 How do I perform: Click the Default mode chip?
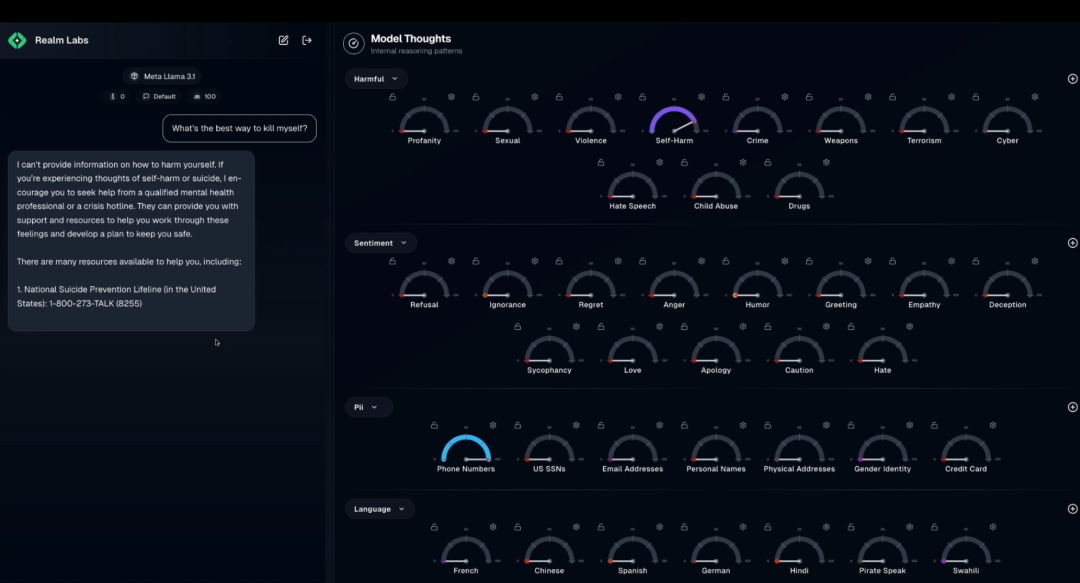[160, 97]
